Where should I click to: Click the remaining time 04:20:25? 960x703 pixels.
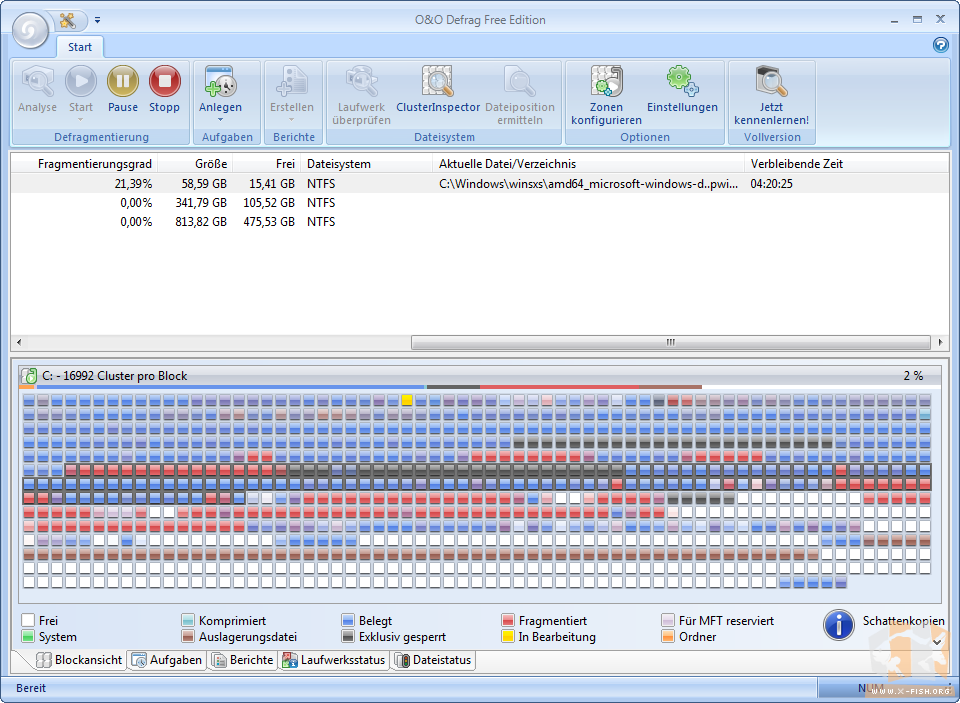(771, 184)
